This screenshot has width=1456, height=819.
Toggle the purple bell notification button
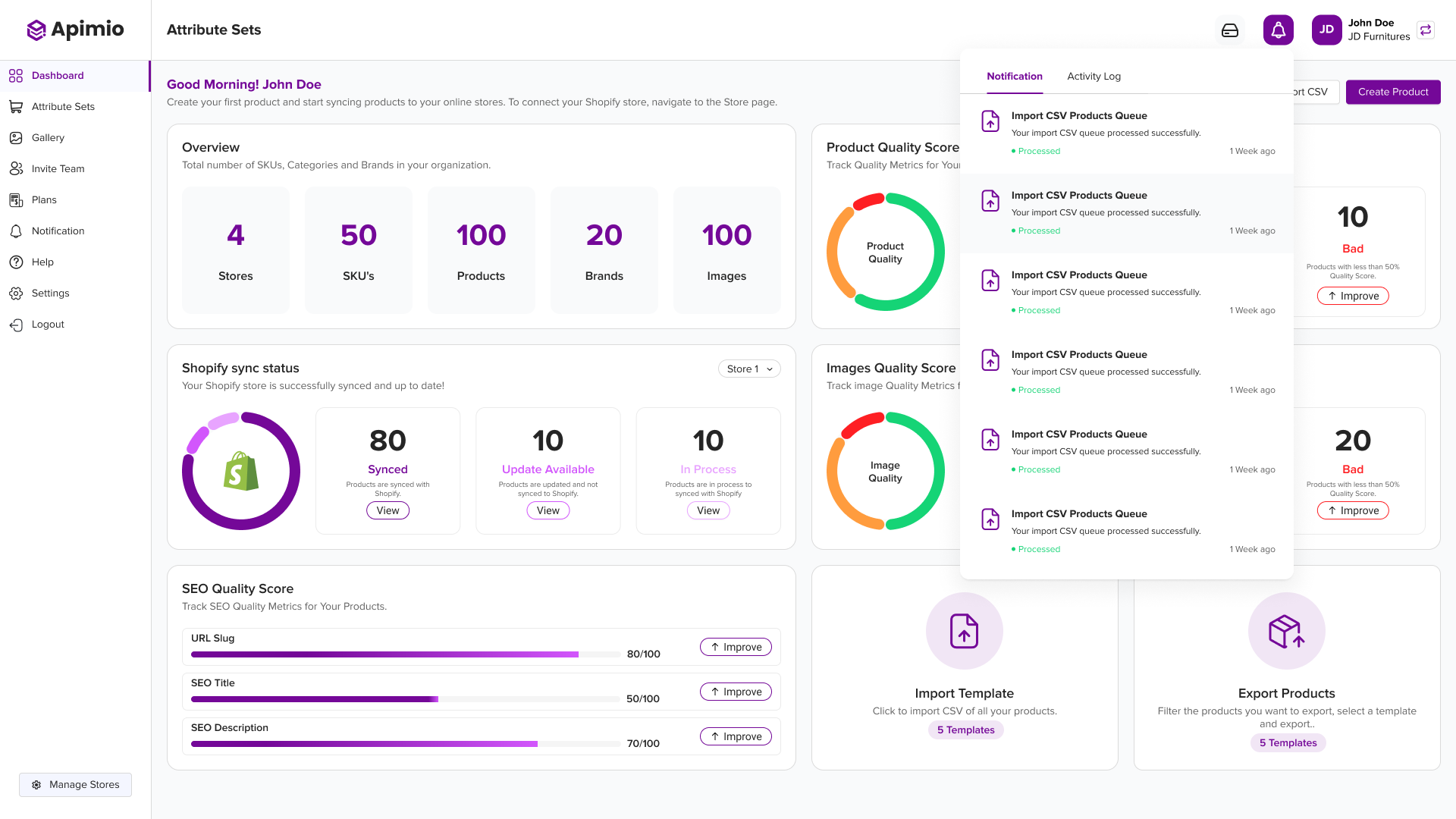click(x=1279, y=30)
